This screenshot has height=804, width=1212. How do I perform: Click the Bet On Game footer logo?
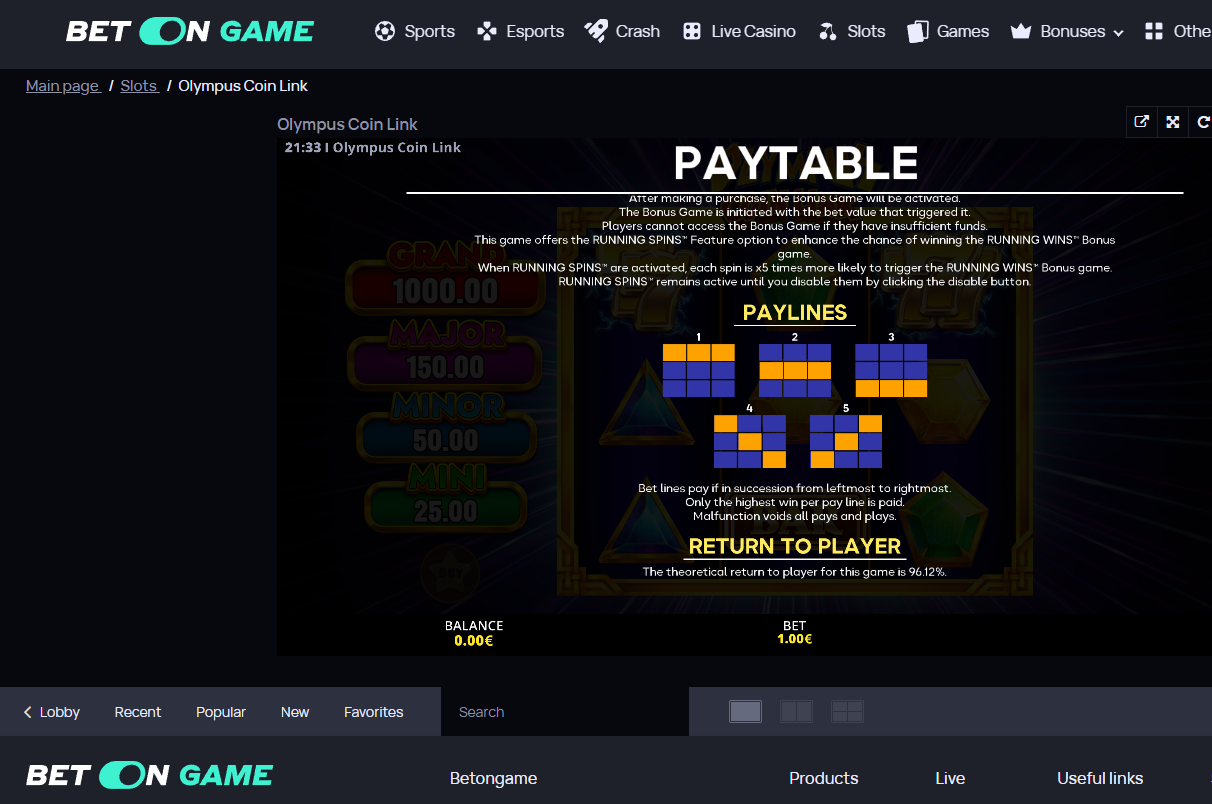point(150,775)
